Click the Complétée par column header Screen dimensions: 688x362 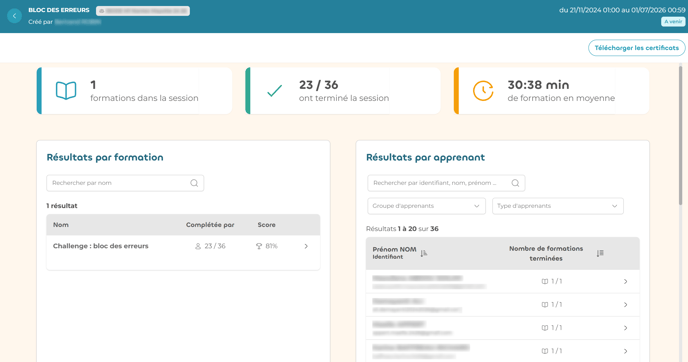[210, 225]
